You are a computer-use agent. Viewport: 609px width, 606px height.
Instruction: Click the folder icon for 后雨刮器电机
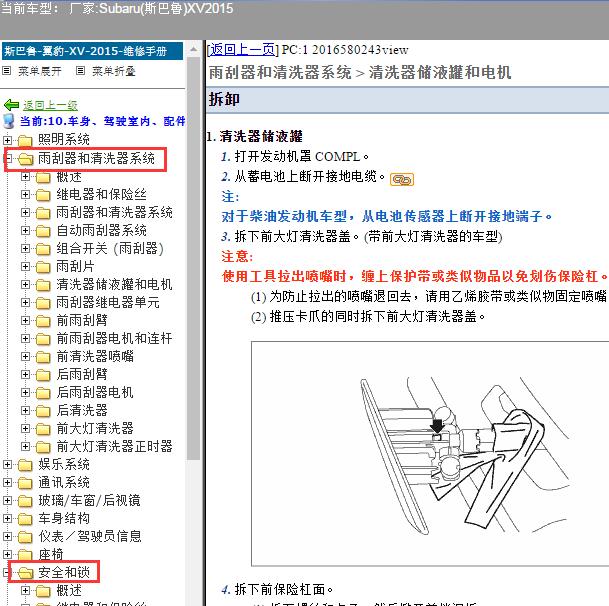(43, 393)
